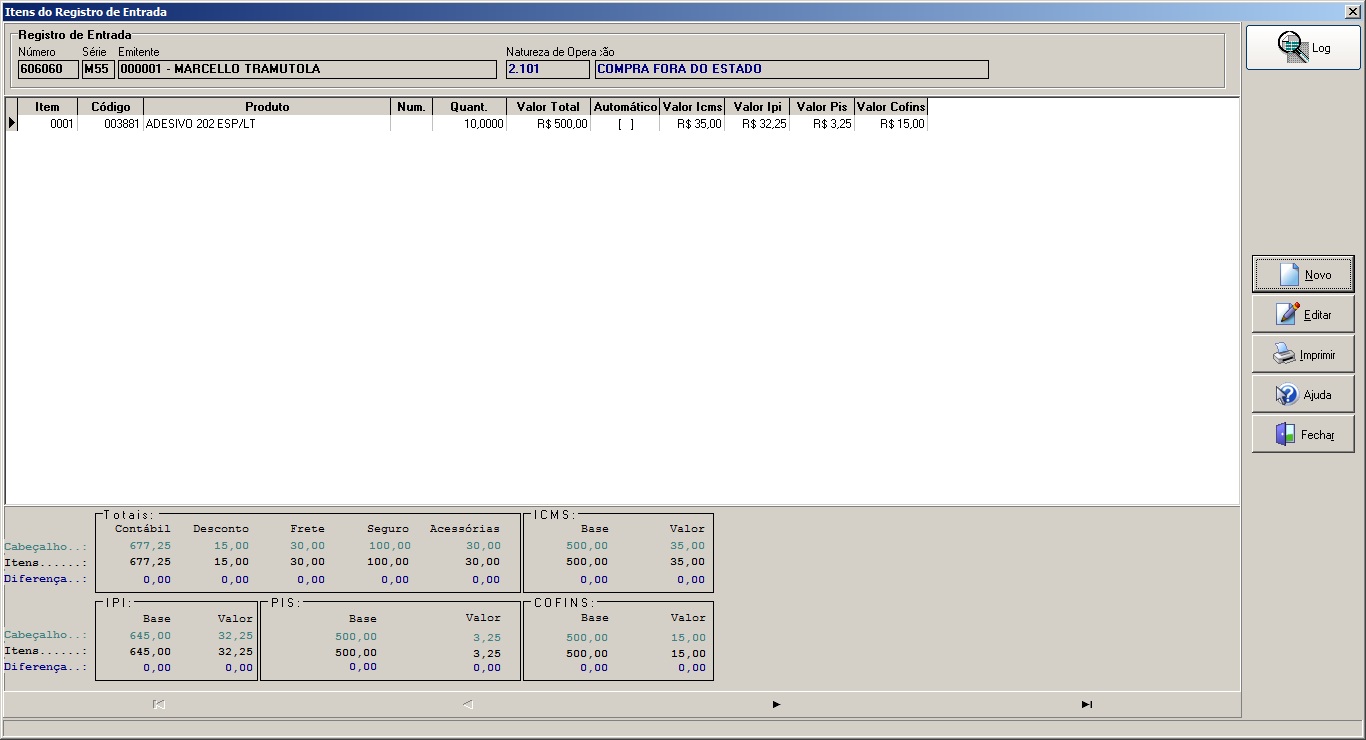Select the quantity cell 10,0000

(x=469, y=124)
